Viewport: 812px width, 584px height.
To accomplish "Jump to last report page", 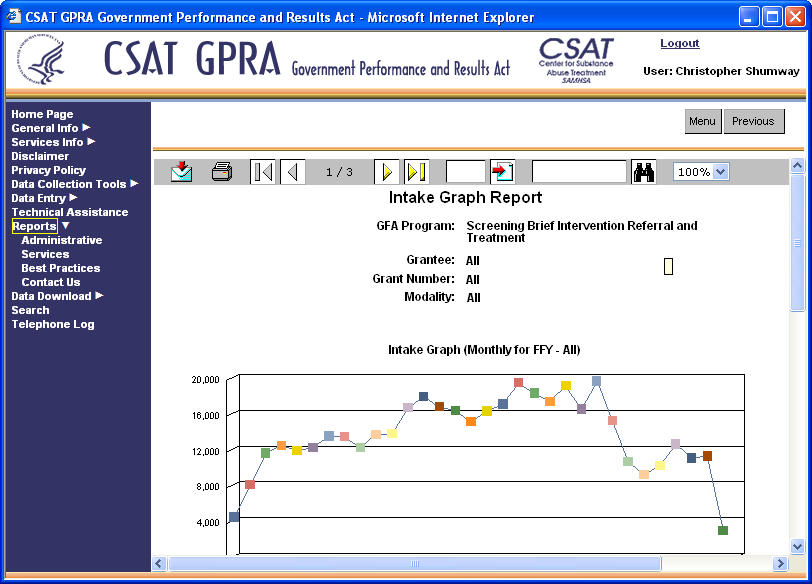I will tap(416, 172).
